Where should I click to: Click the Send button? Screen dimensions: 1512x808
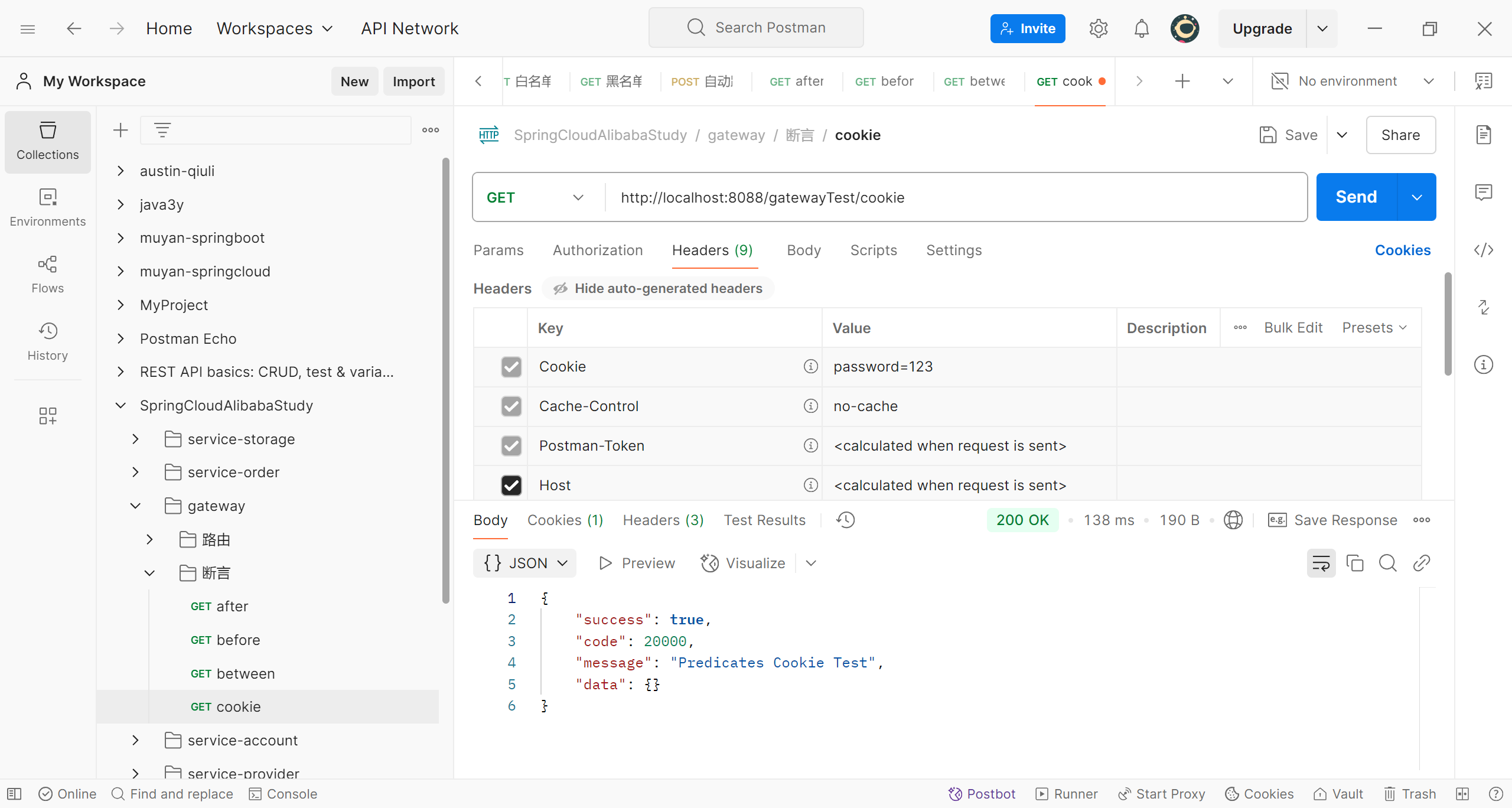(1355, 197)
